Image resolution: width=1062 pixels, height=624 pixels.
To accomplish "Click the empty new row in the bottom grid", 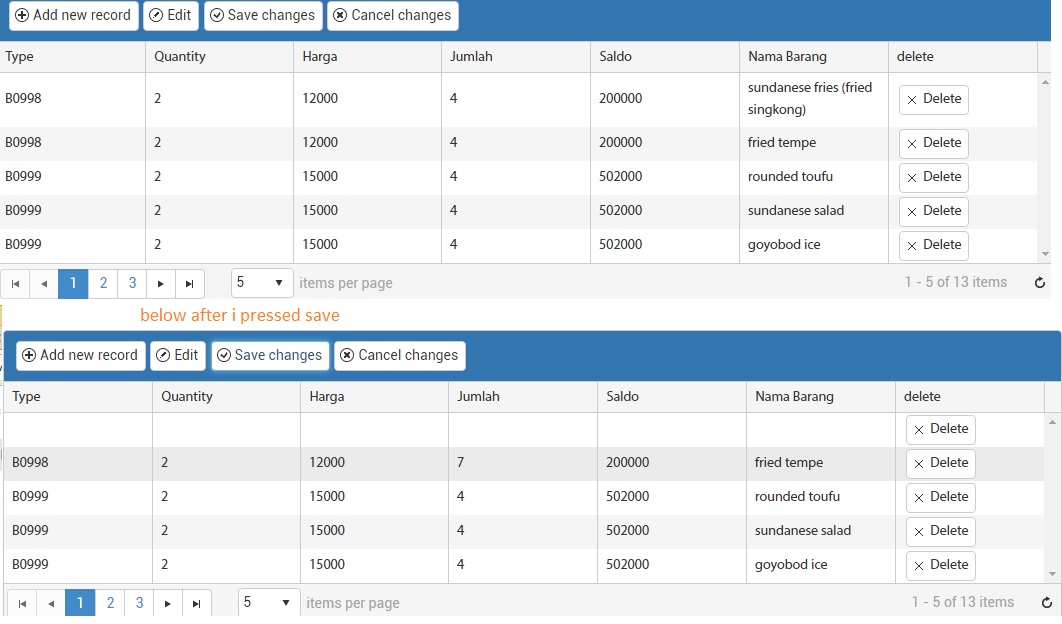I will (x=400, y=429).
